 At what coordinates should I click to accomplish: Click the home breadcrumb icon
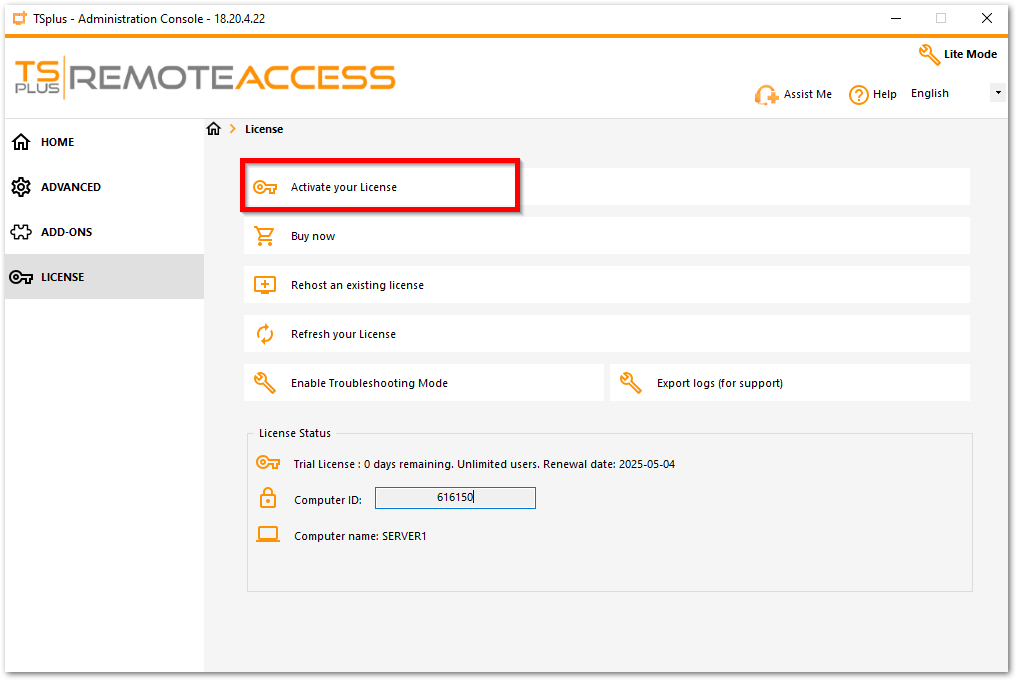pyautogui.click(x=213, y=129)
